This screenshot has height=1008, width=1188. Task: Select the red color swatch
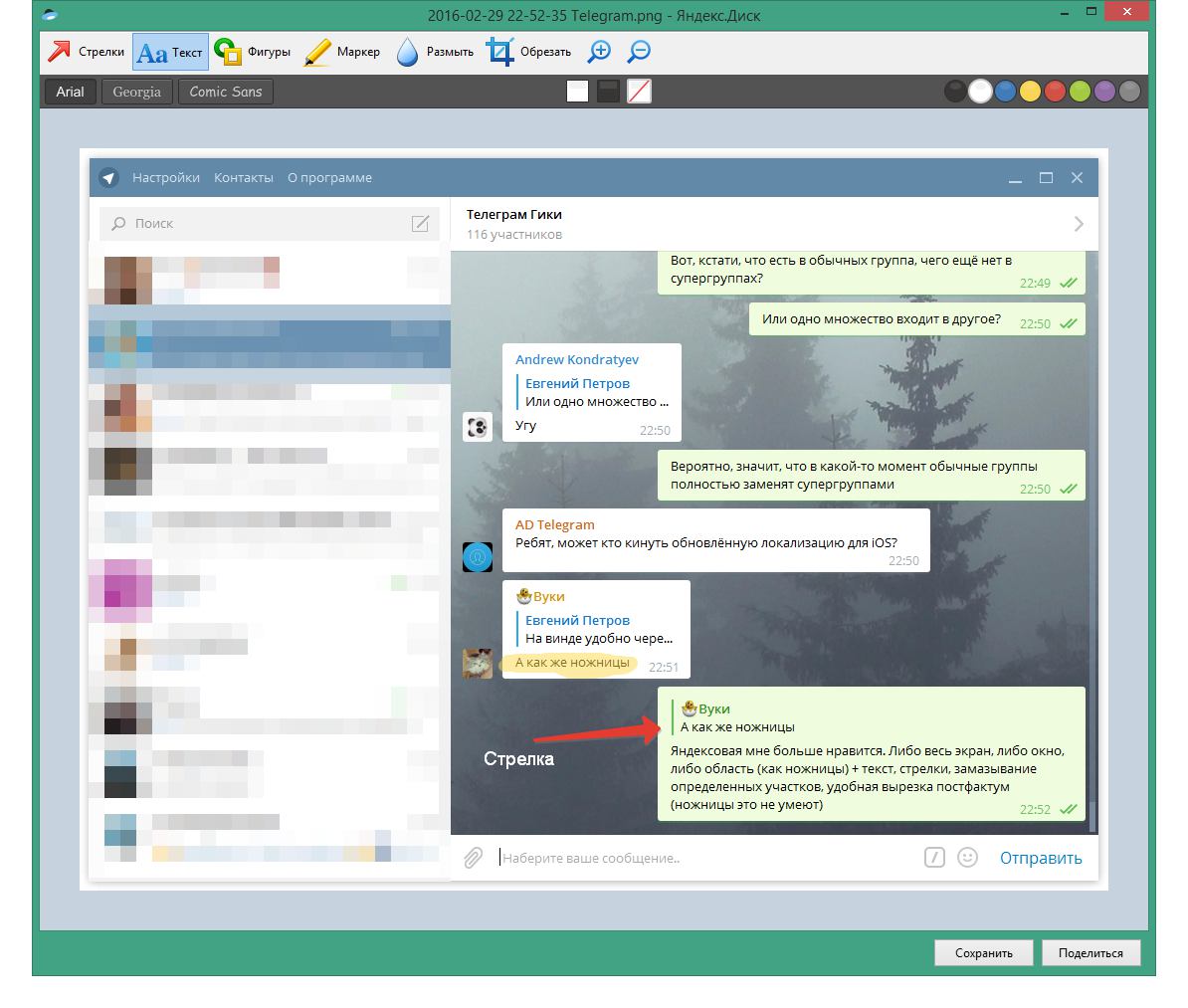pyautogui.click(x=1055, y=91)
